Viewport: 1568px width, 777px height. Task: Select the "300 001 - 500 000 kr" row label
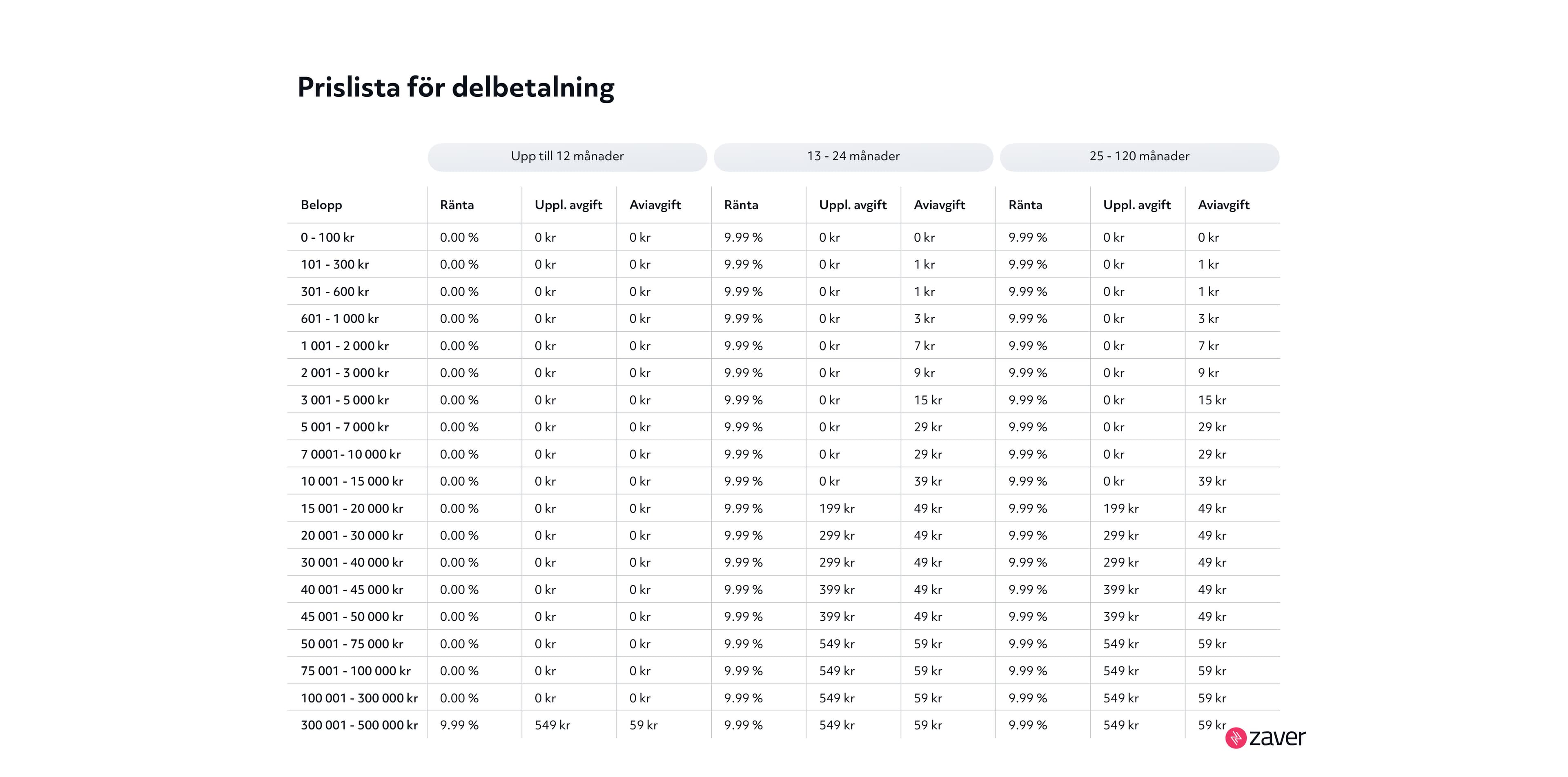click(x=359, y=725)
